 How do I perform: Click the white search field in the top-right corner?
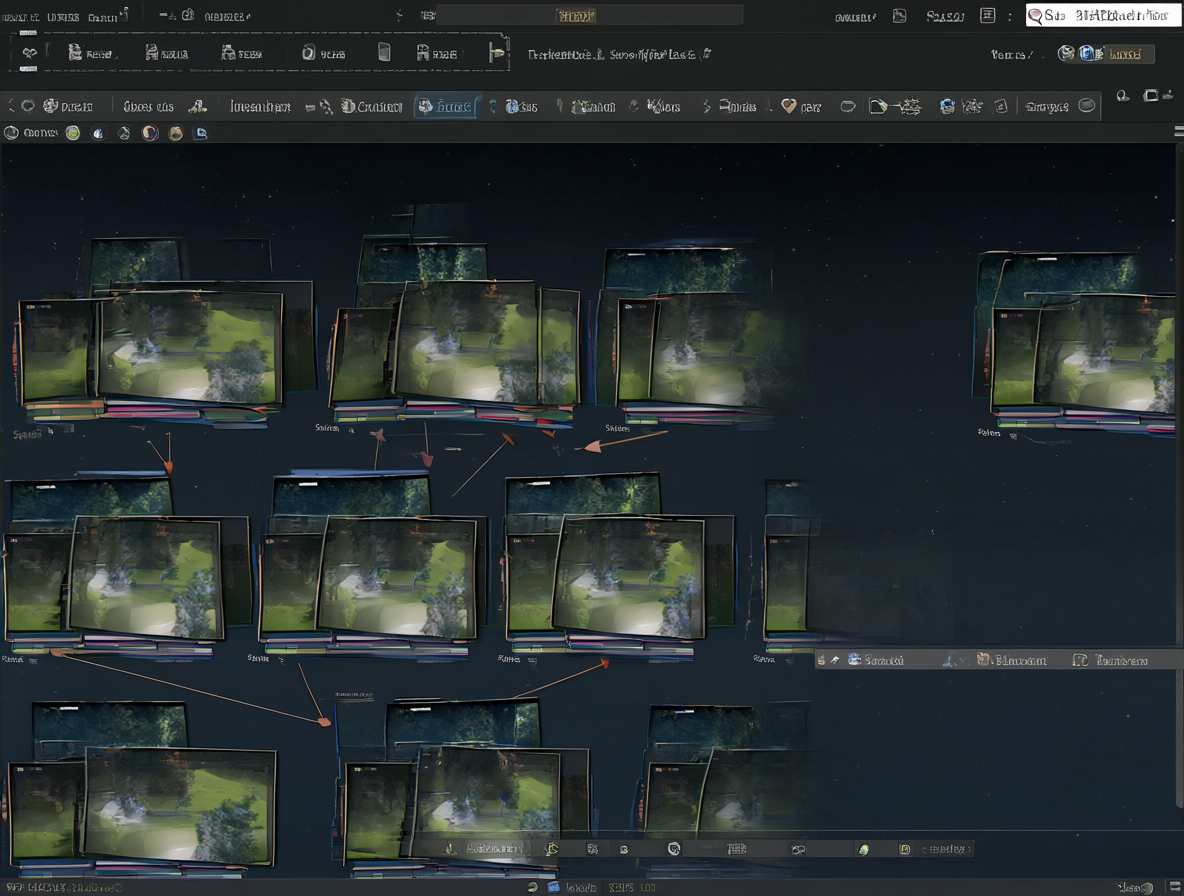point(1102,15)
